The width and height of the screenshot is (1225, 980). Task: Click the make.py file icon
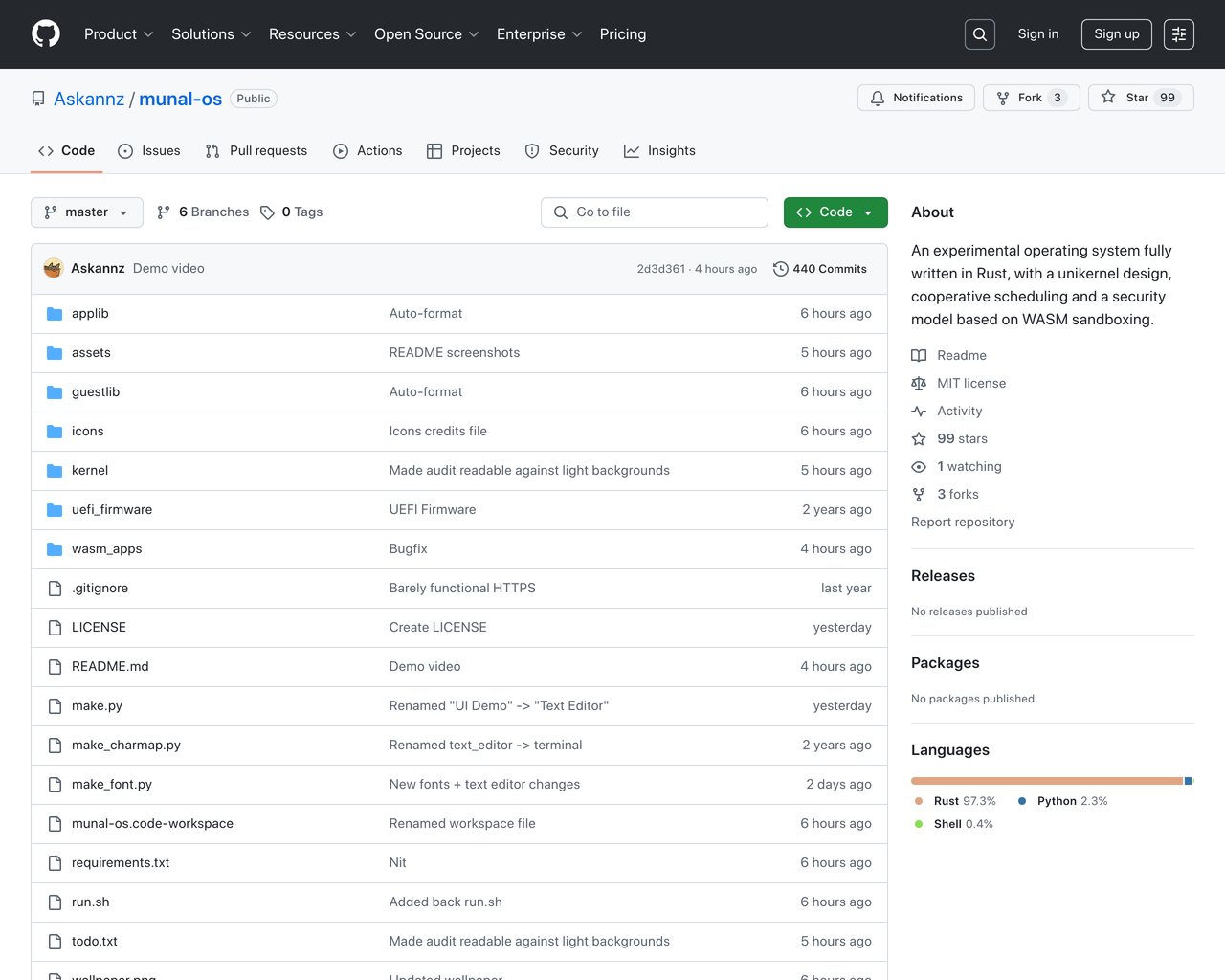[x=55, y=706]
